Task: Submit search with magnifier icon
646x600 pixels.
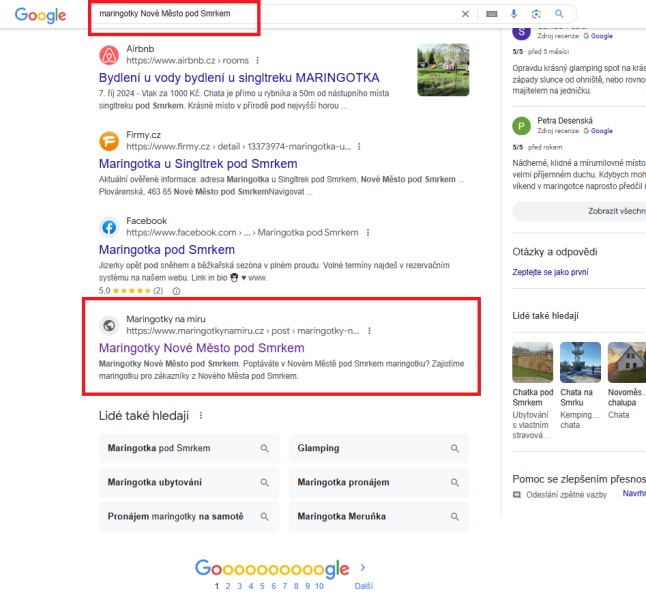Action: click(559, 14)
